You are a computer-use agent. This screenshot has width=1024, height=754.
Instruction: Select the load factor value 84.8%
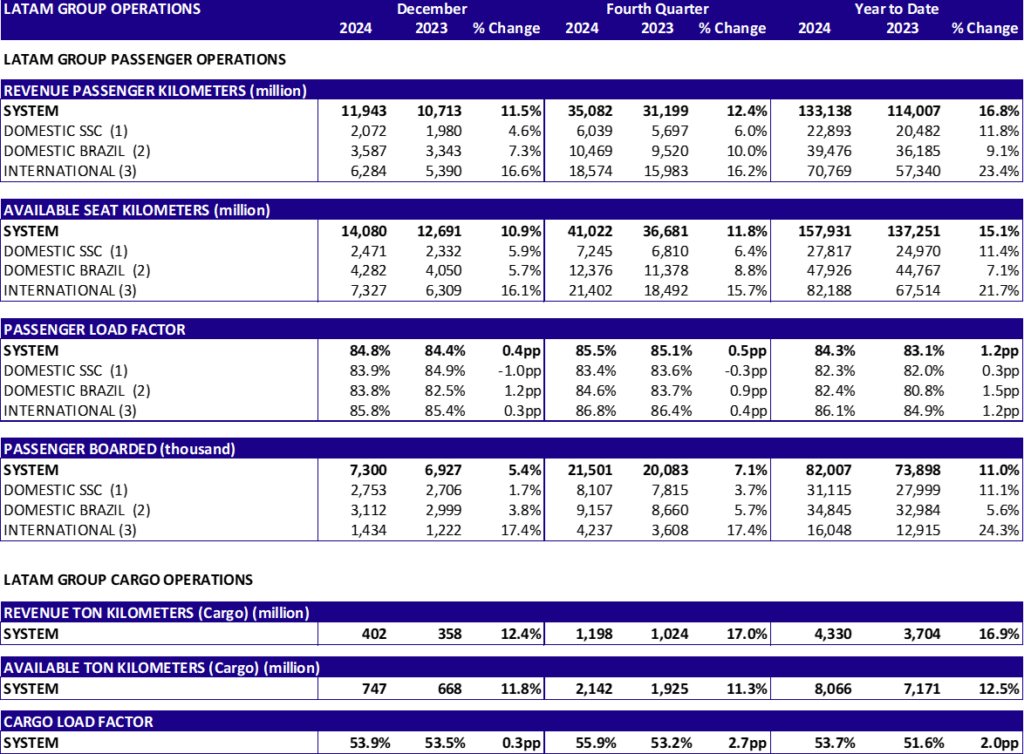pos(370,351)
